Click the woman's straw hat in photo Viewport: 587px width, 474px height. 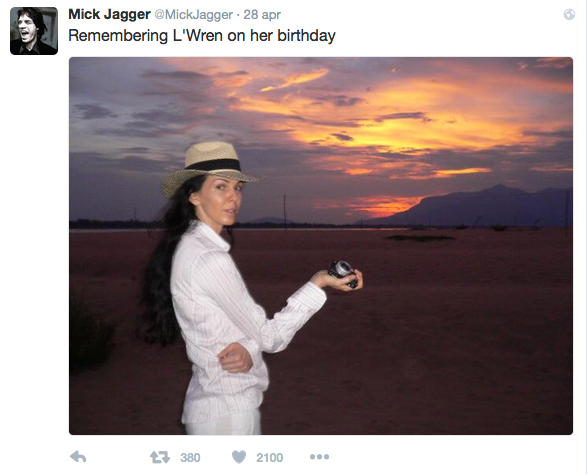(x=210, y=167)
